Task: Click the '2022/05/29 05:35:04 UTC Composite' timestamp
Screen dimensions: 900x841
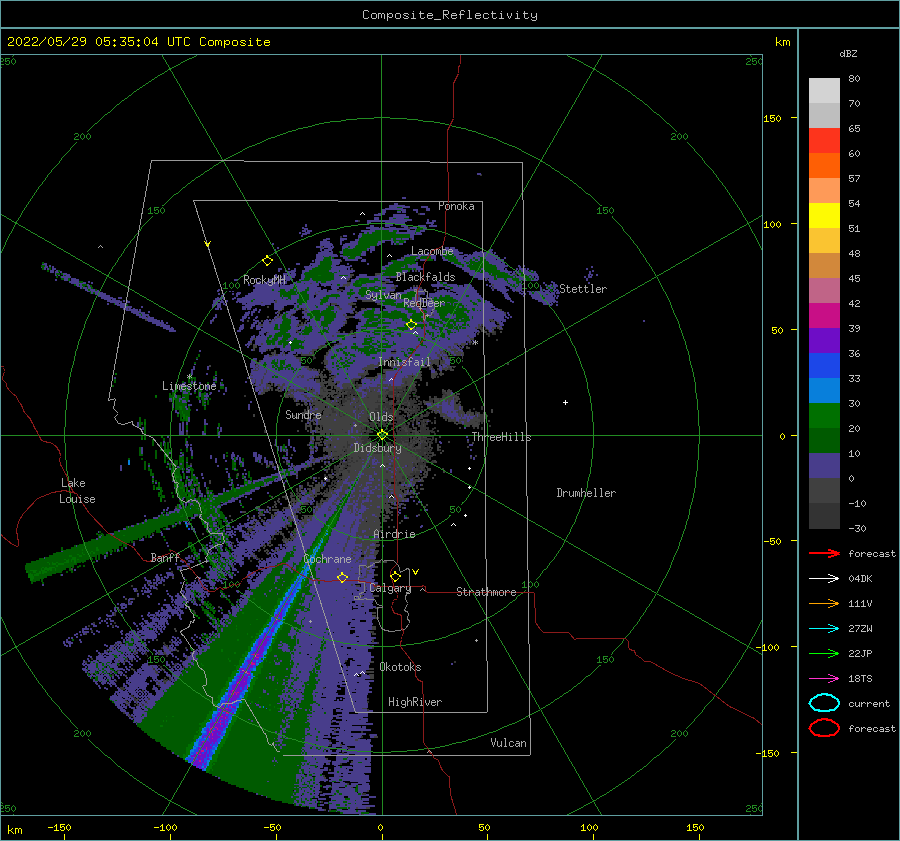Action: (138, 42)
